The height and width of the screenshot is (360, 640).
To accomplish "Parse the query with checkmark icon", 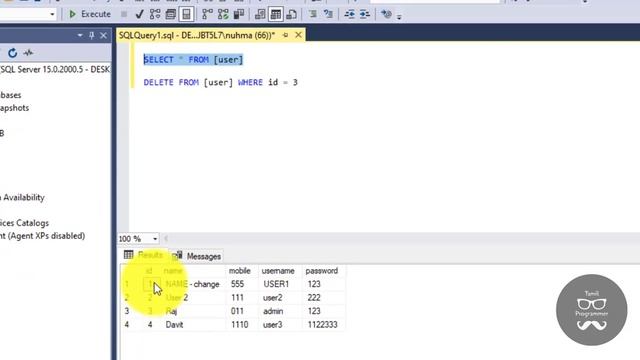I will pos(139,14).
